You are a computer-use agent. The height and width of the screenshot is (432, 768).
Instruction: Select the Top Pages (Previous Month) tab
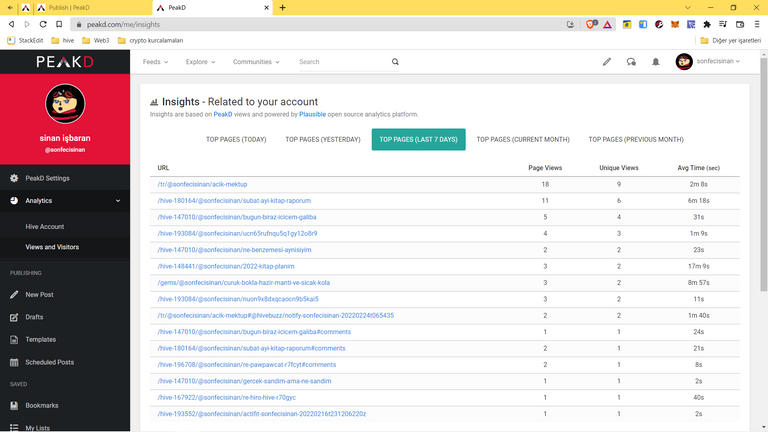pos(636,140)
